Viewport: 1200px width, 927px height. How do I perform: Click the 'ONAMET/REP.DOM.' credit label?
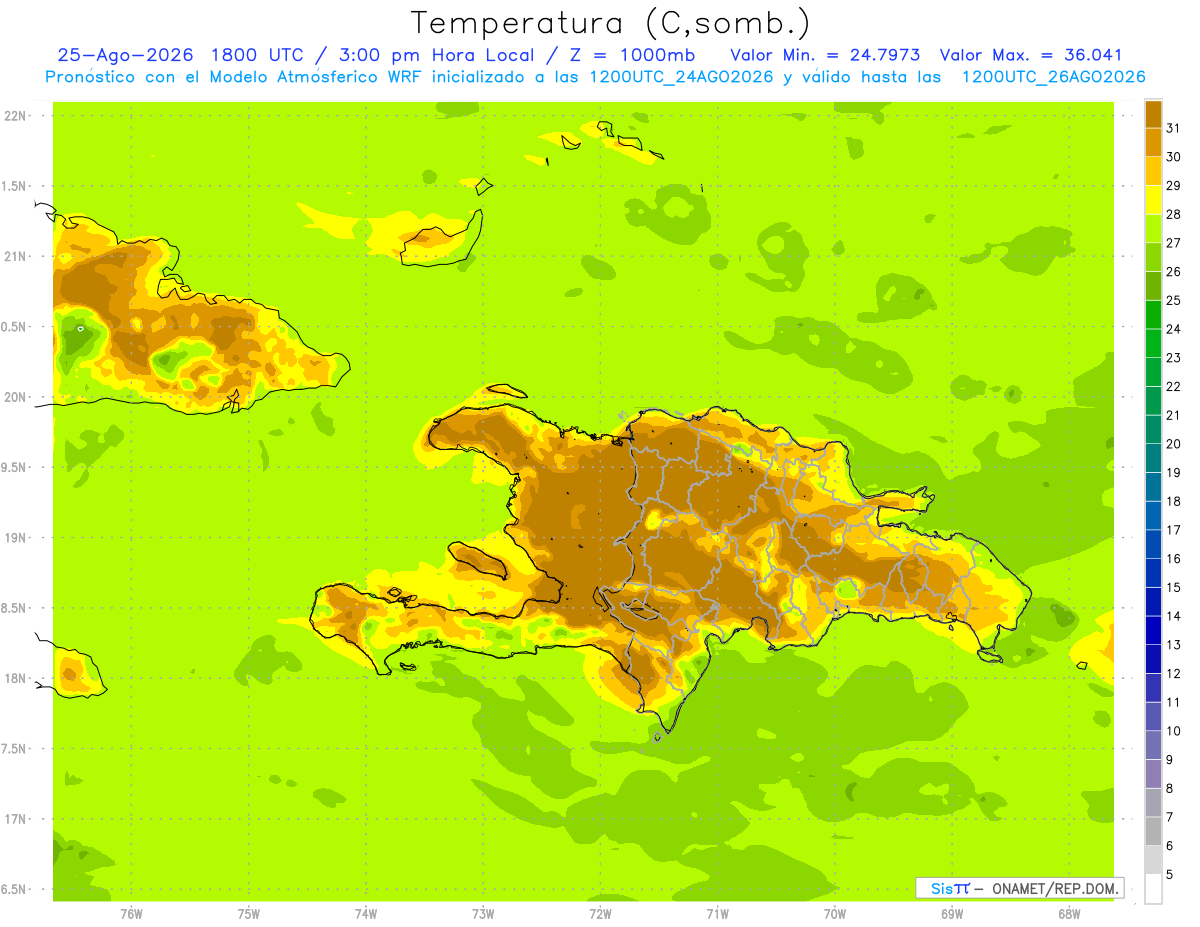point(1055,888)
